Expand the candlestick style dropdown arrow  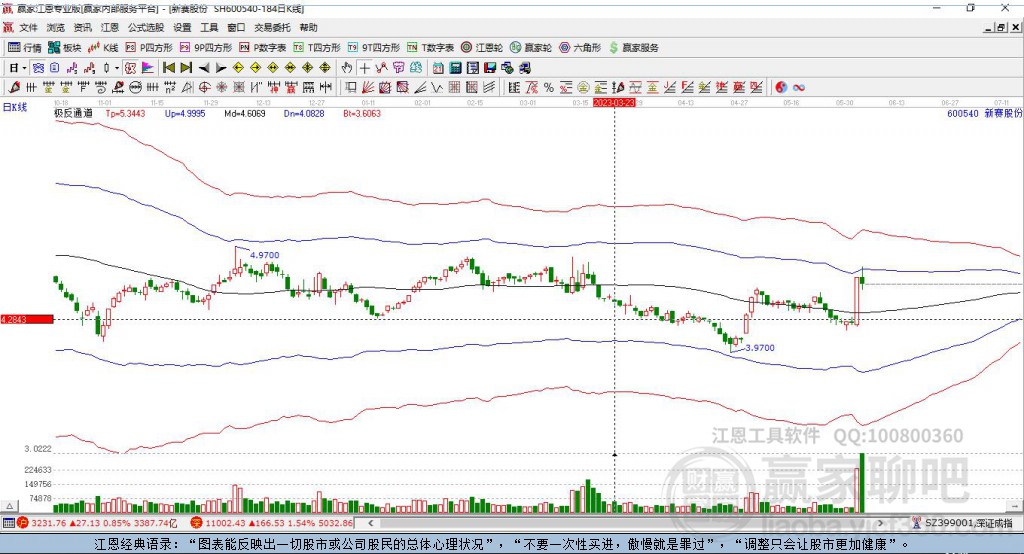pos(117,68)
